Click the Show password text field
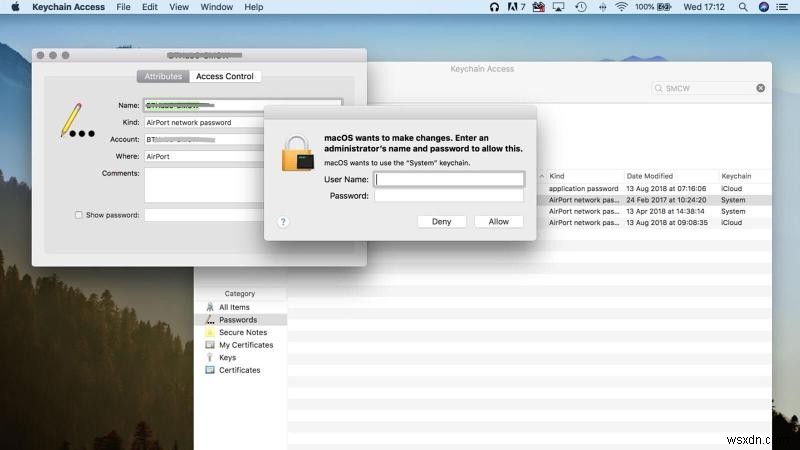 pos(204,215)
